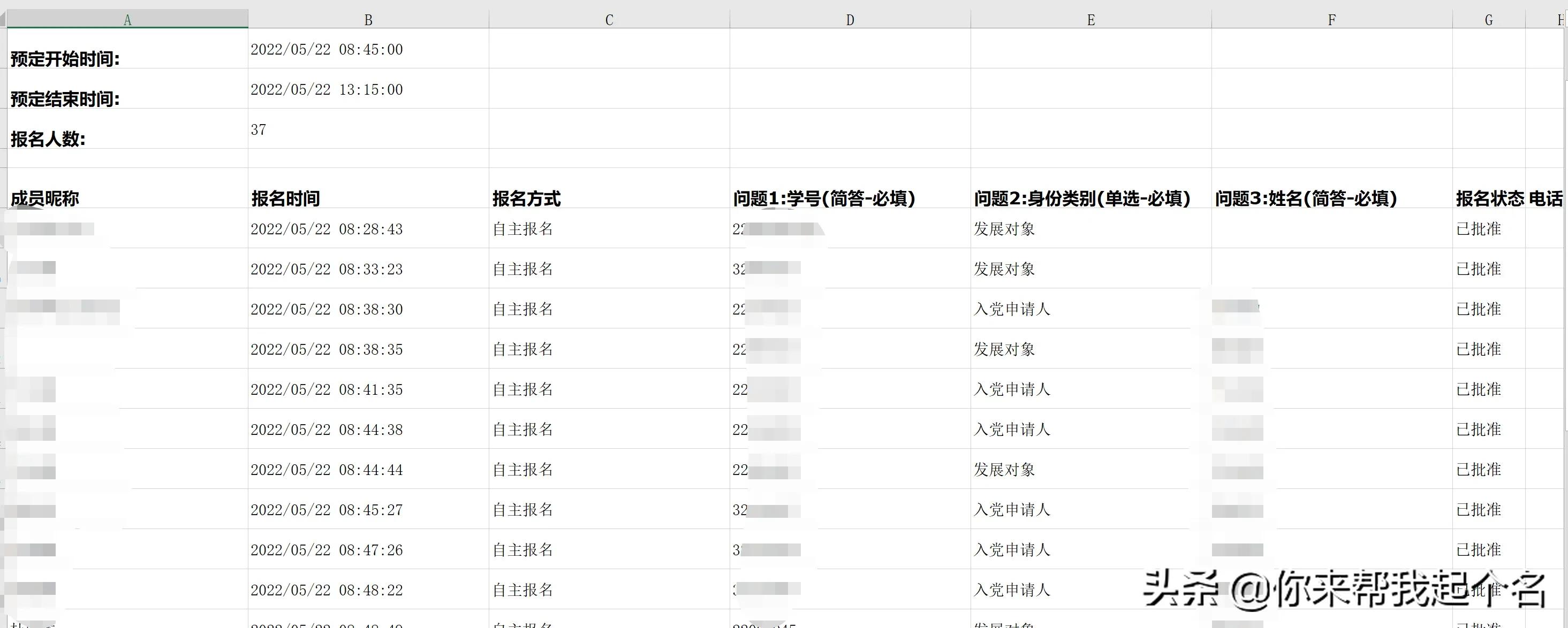Select column B header

pos(368,19)
